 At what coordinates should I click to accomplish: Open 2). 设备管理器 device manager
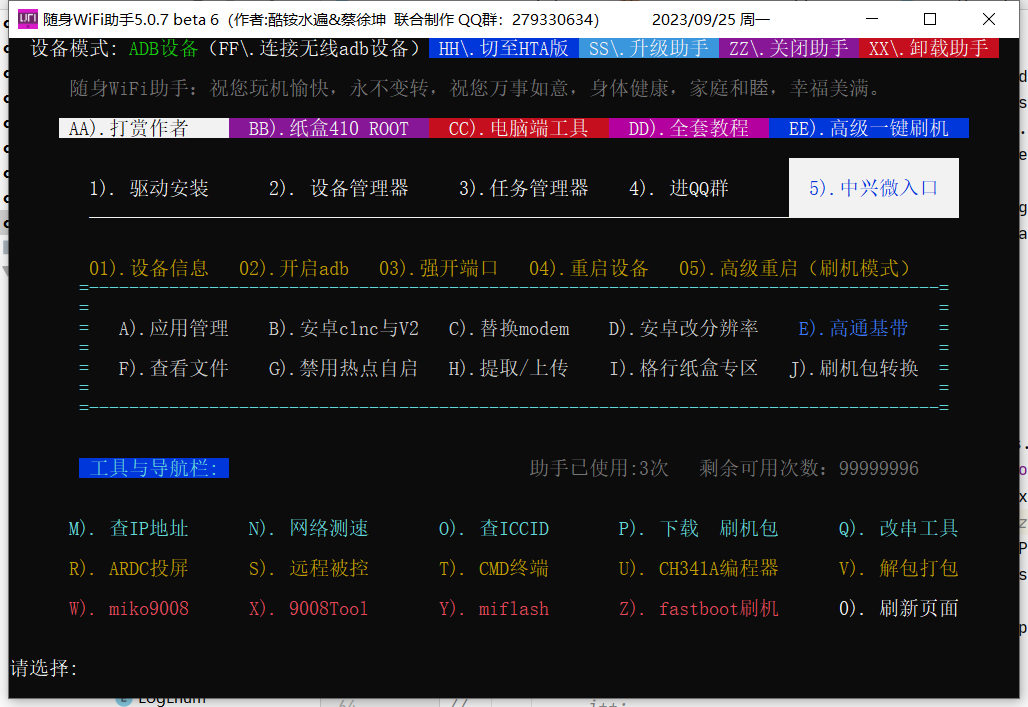(338, 189)
